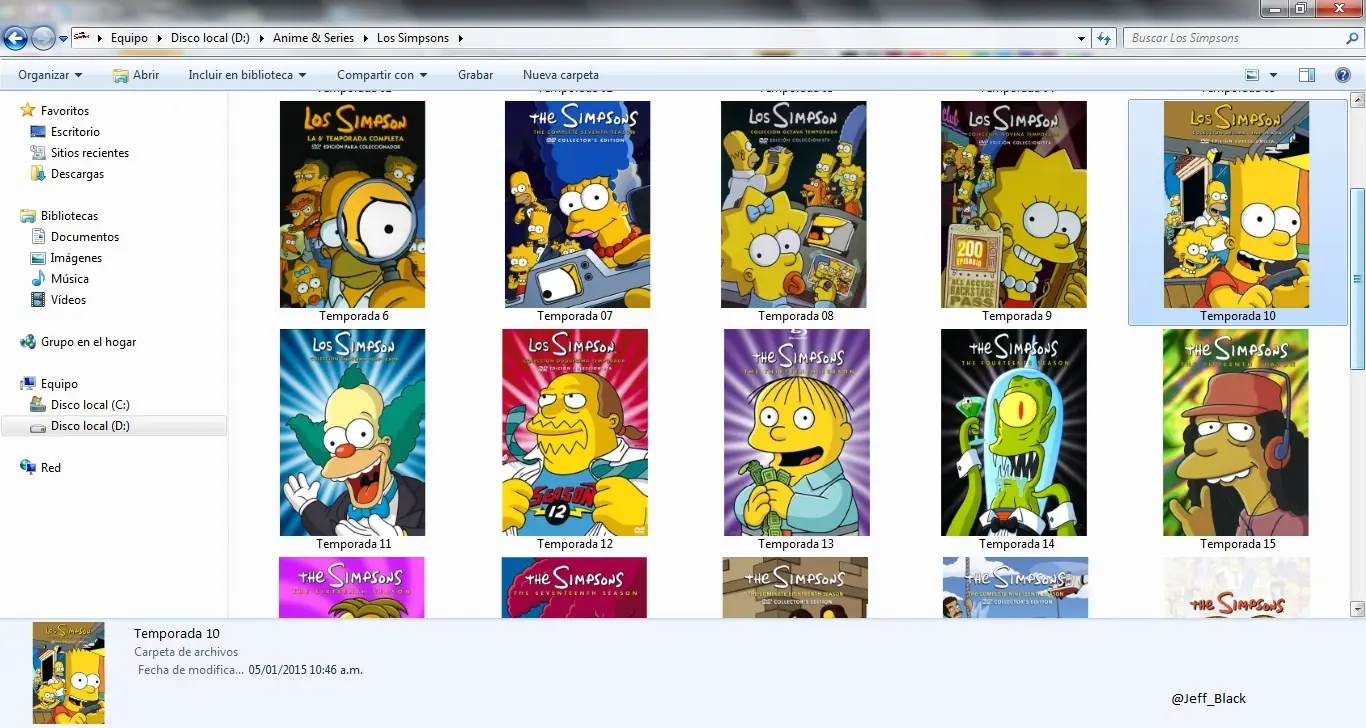Image resolution: width=1366 pixels, height=728 pixels.
Task: Click the Back navigation arrow button
Action: [15, 39]
